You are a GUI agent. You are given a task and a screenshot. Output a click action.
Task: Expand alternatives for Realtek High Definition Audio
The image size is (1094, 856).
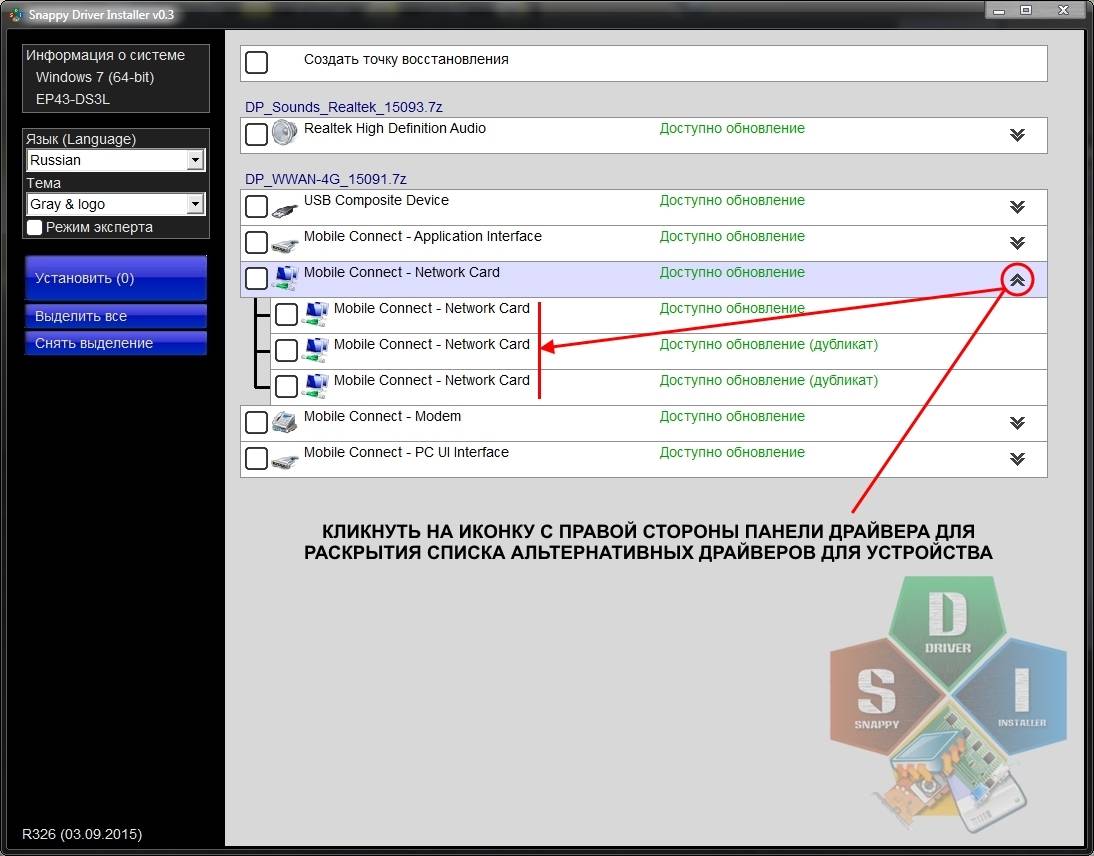point(1017,135)
